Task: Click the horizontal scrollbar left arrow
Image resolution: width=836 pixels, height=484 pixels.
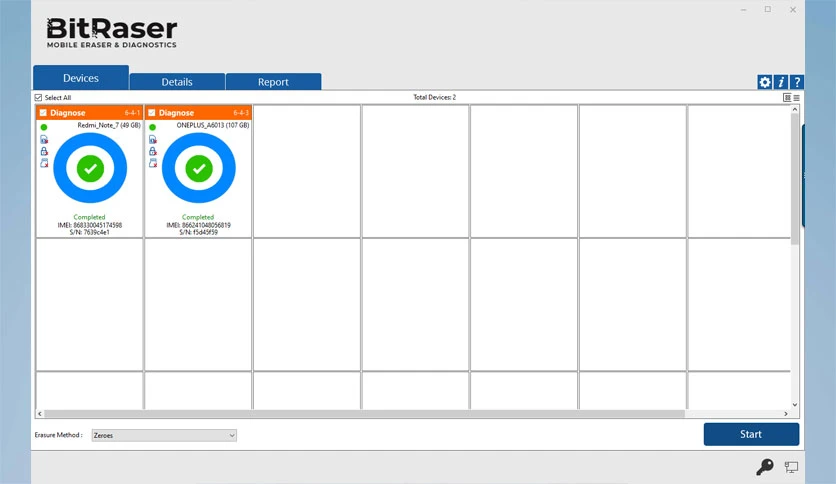Action: 40,414
